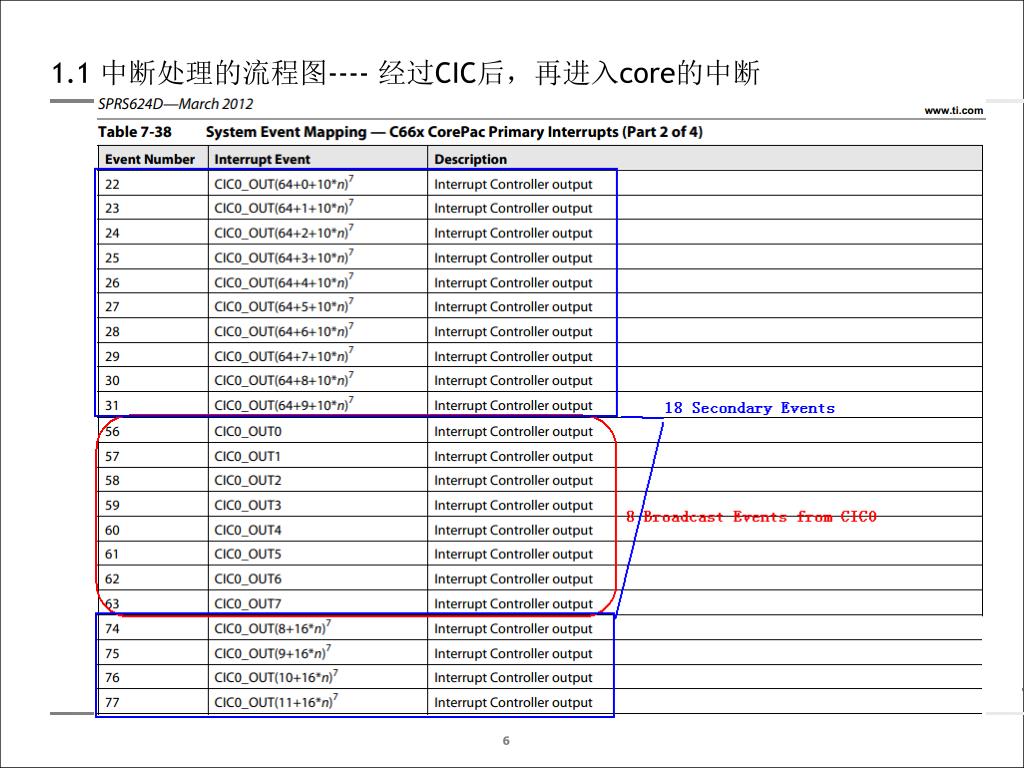1024x768 pixels.
Task: Click the 'Table 7-38' label
Action: (135, 132)
